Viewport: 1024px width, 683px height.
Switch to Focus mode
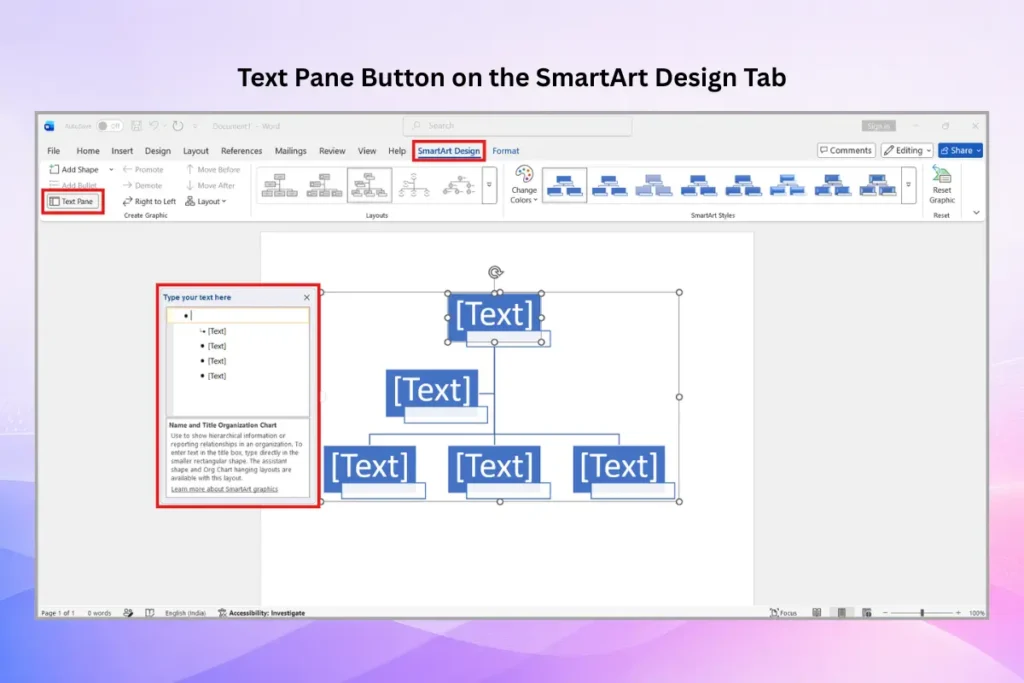[x=784, y=613]
